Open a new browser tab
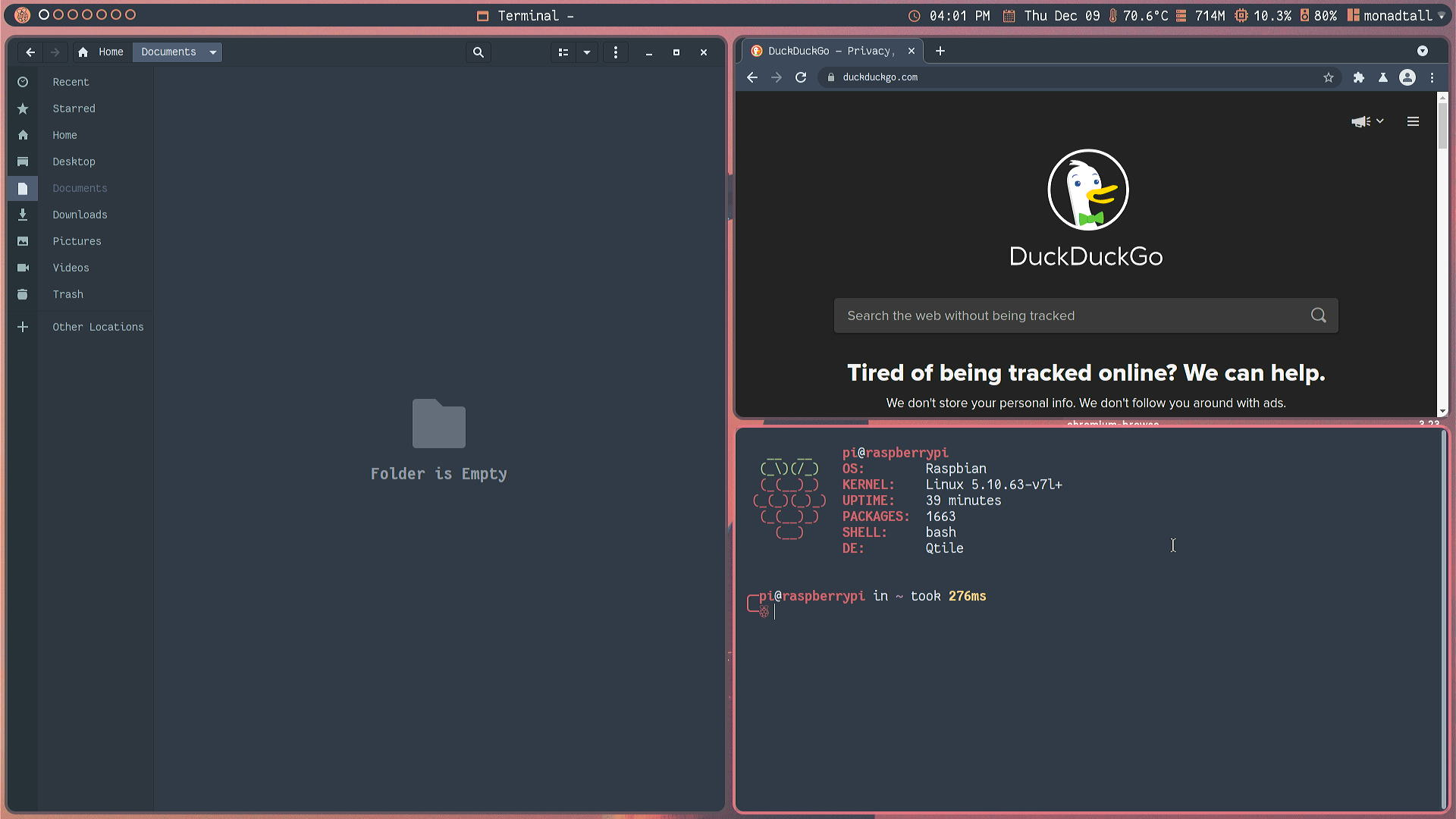1456x819 pixels. (x=940, y=51)
